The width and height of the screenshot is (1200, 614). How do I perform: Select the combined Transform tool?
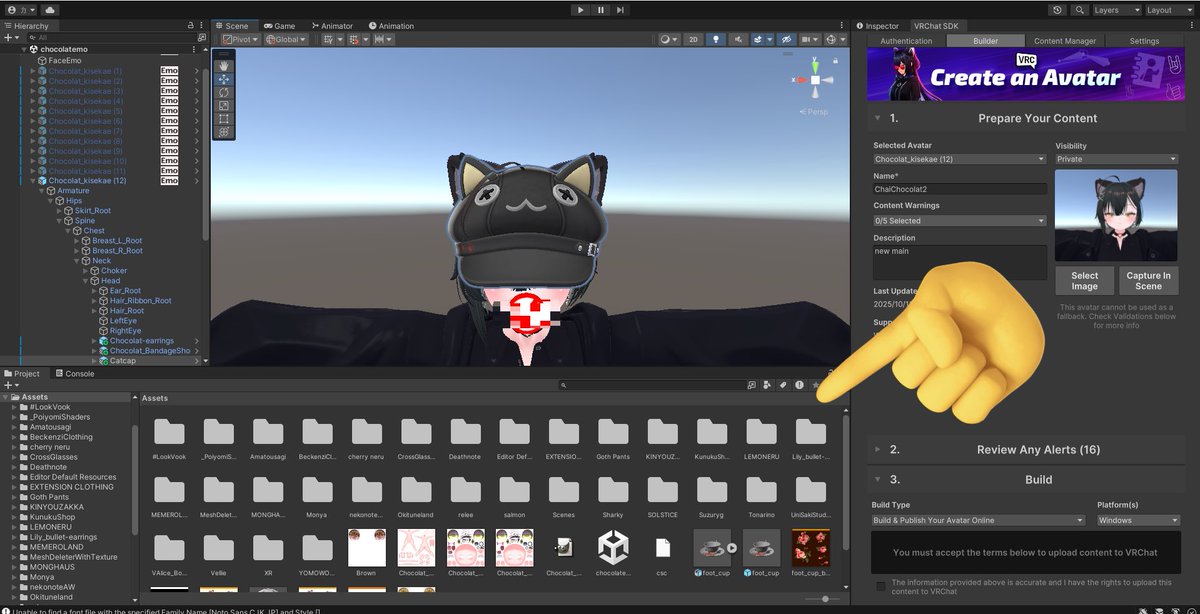pos(224,131)
